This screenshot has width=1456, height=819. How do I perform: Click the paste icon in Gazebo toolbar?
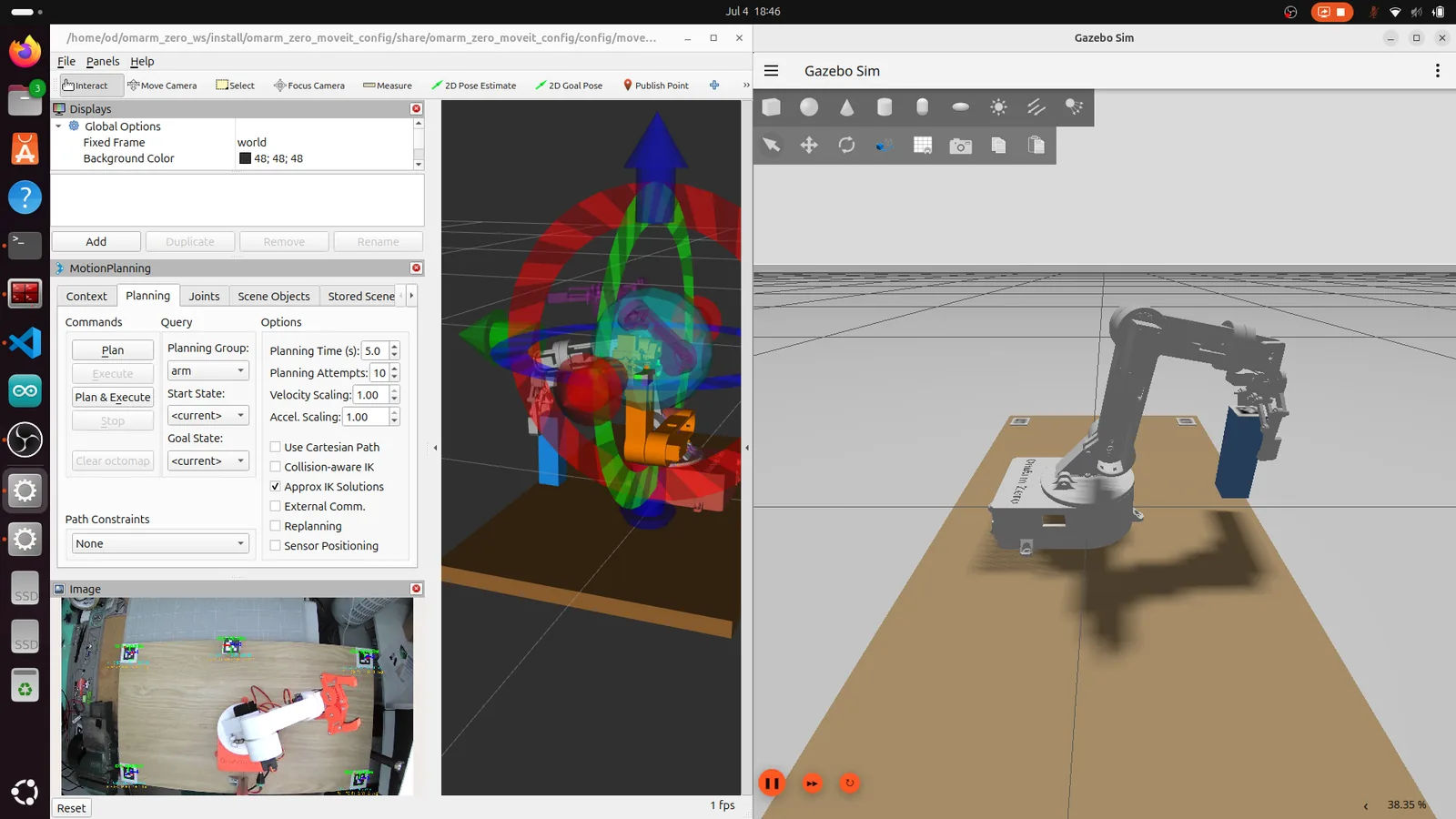click(1036, 146)
